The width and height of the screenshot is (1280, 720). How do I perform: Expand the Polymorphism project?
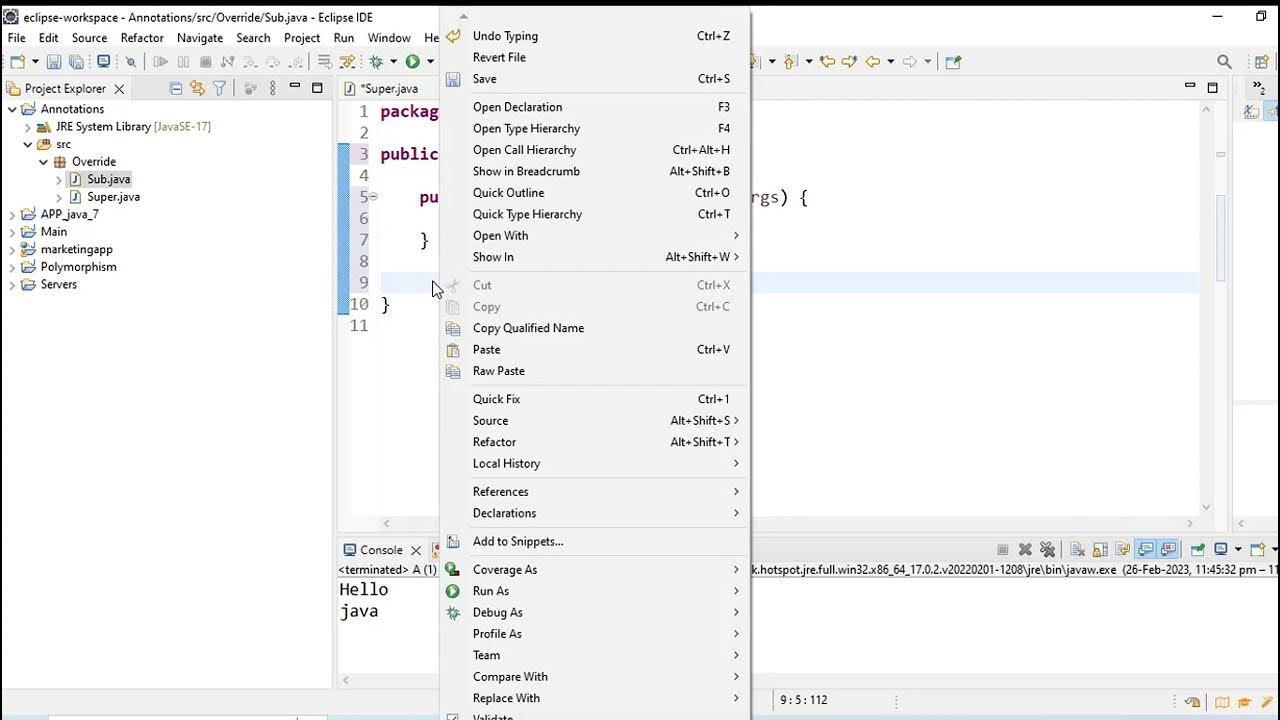12,267
